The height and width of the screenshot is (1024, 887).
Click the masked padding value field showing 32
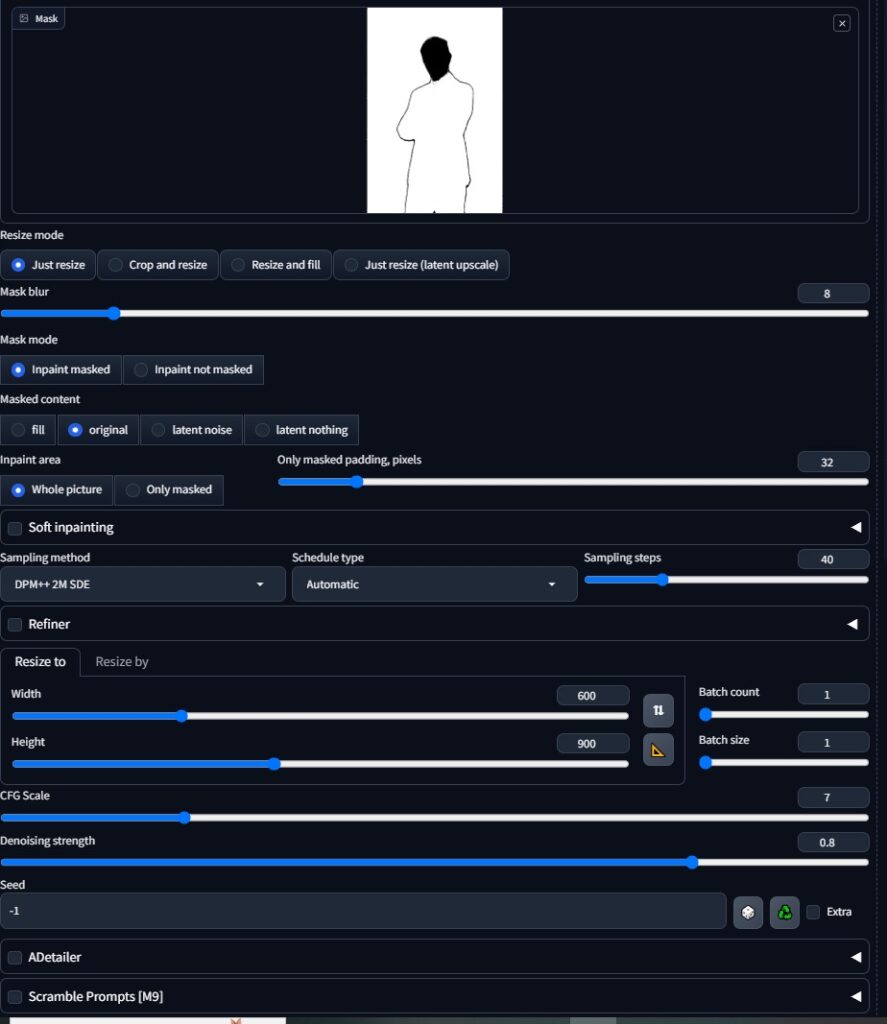pos(833,462)
